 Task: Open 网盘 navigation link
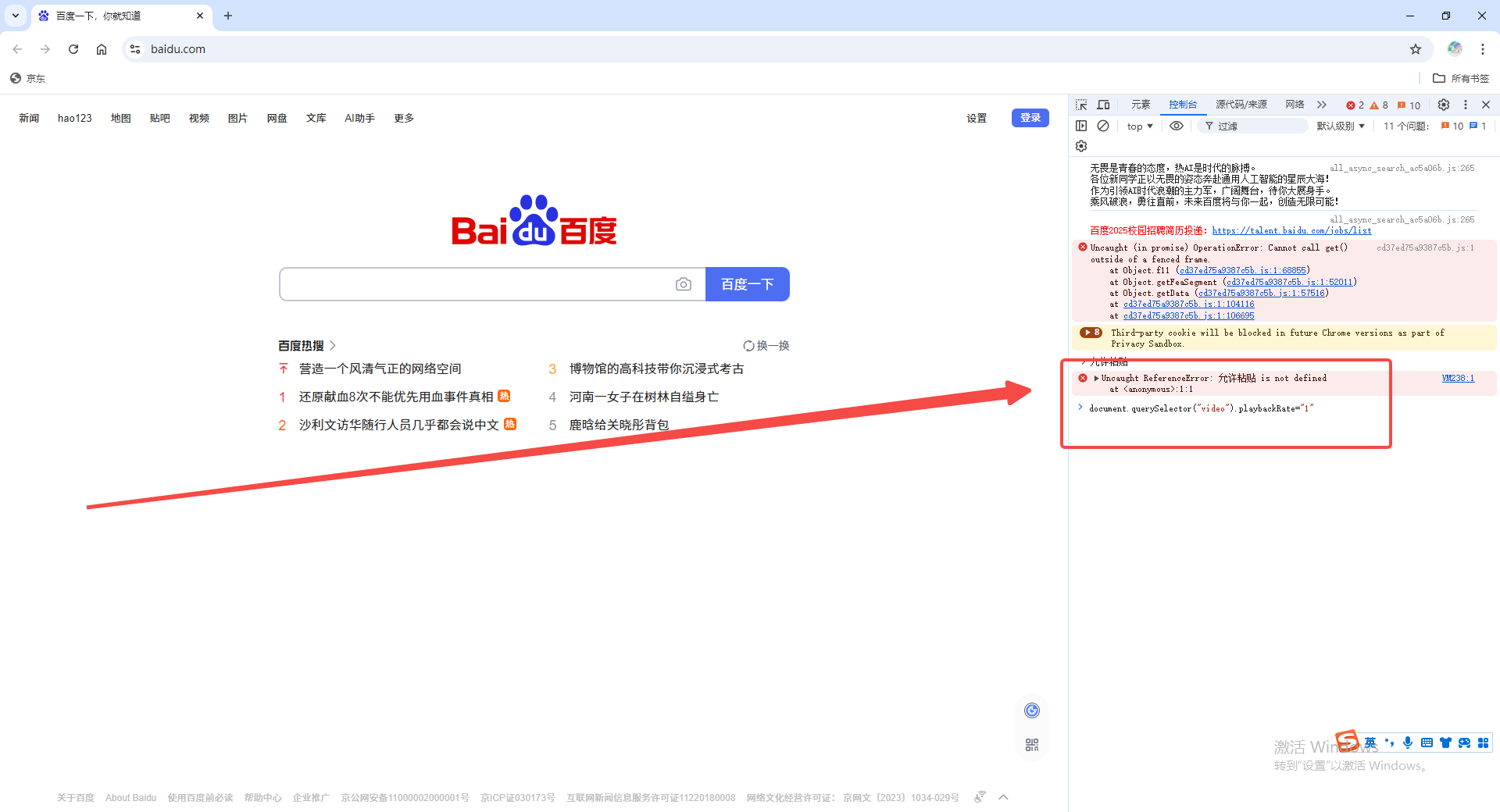tap(277, 118)
